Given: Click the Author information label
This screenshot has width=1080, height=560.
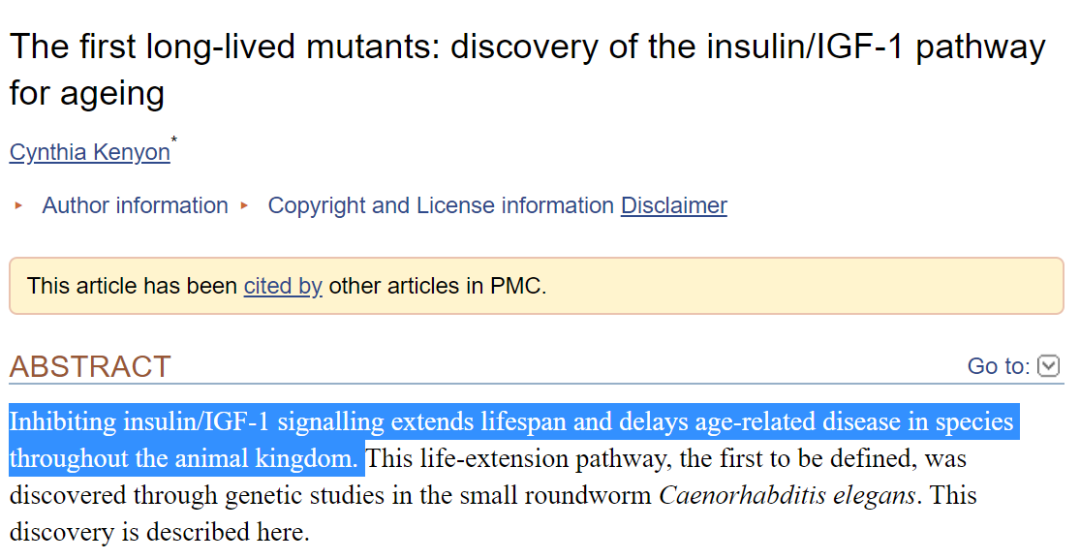Looking at the screenshot, I should click(135, 205).
